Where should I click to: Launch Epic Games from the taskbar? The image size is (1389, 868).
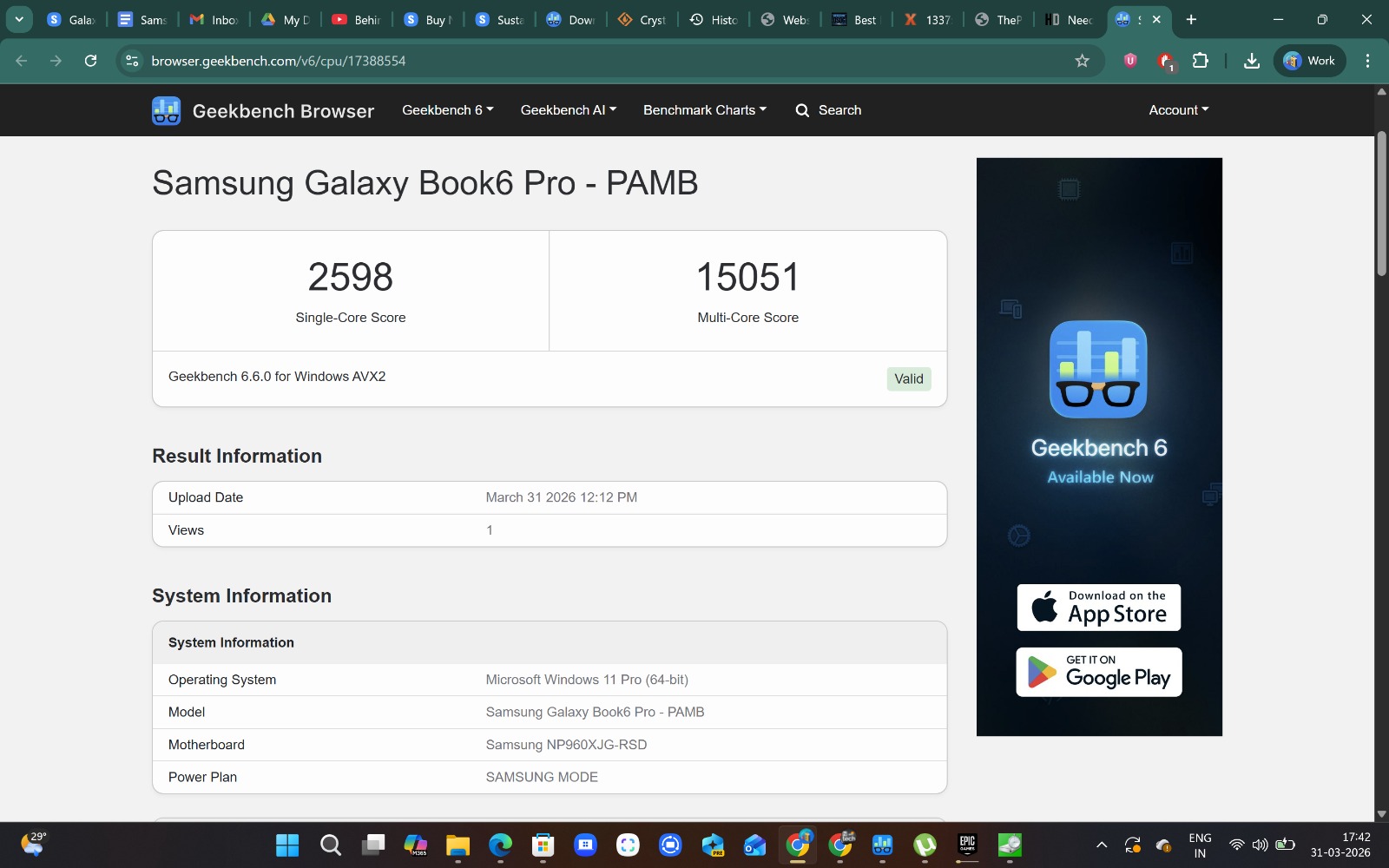[967, 845]
